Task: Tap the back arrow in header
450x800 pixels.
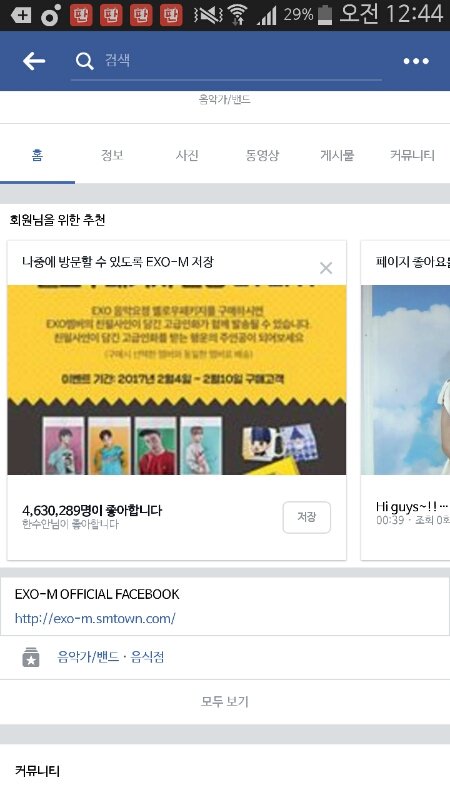Action: pos(34,61)
